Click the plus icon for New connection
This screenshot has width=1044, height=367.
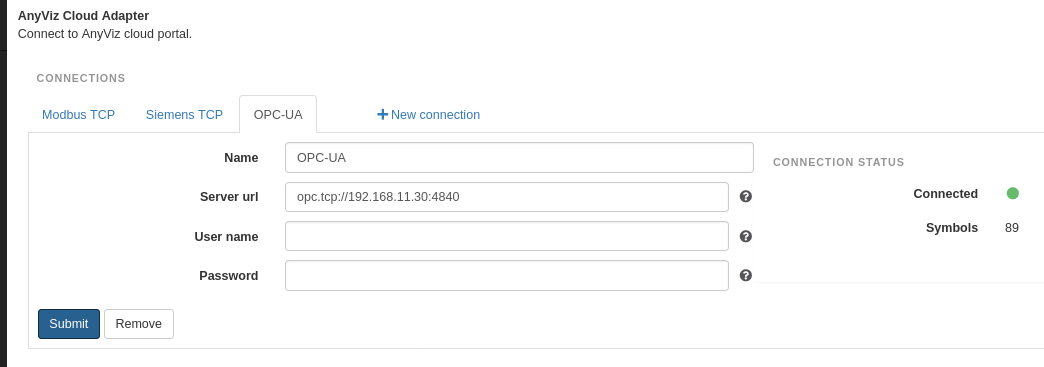(382, 115)
